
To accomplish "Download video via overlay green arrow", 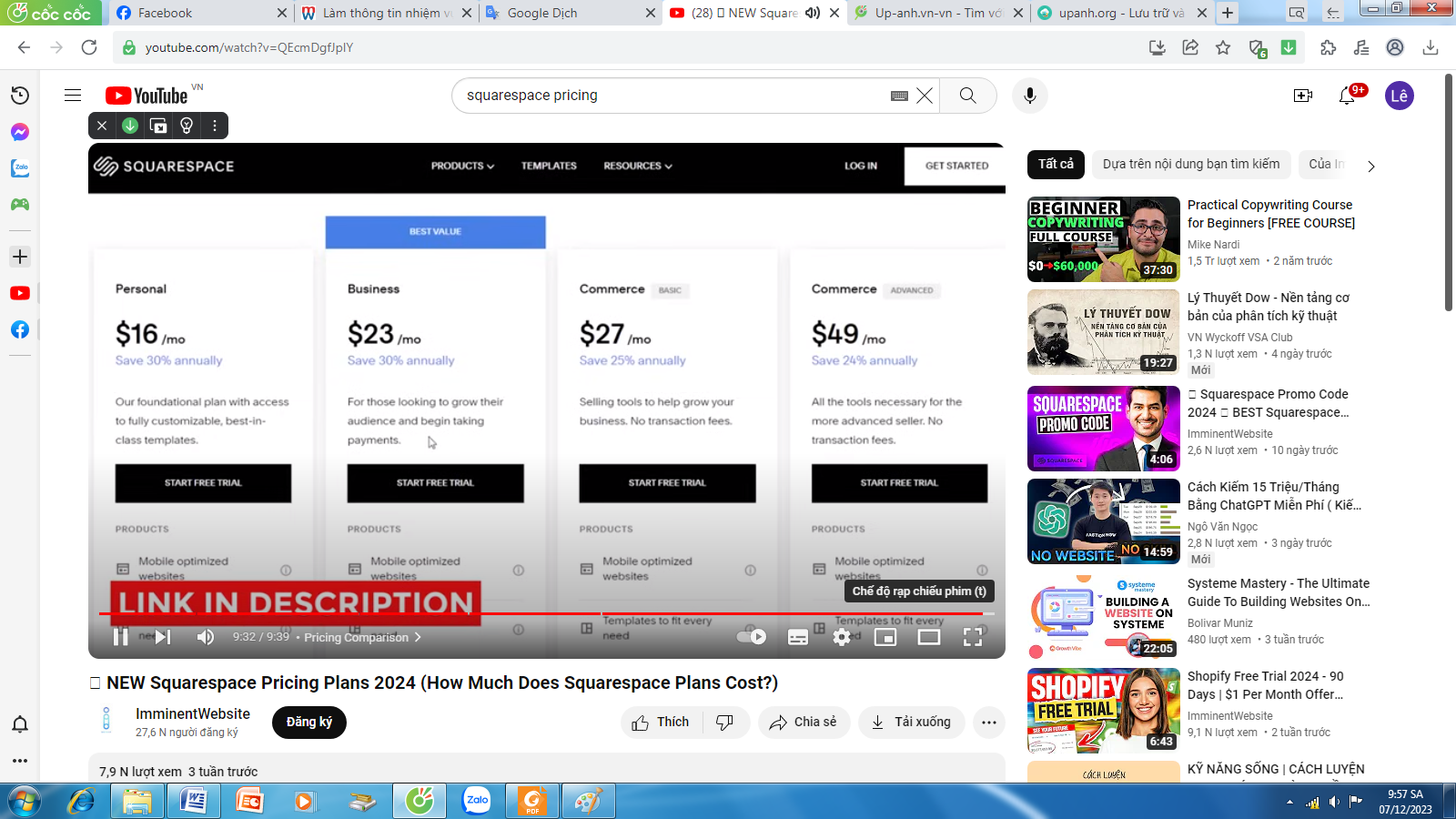I will pyautogui.click(x=130, y=126).
